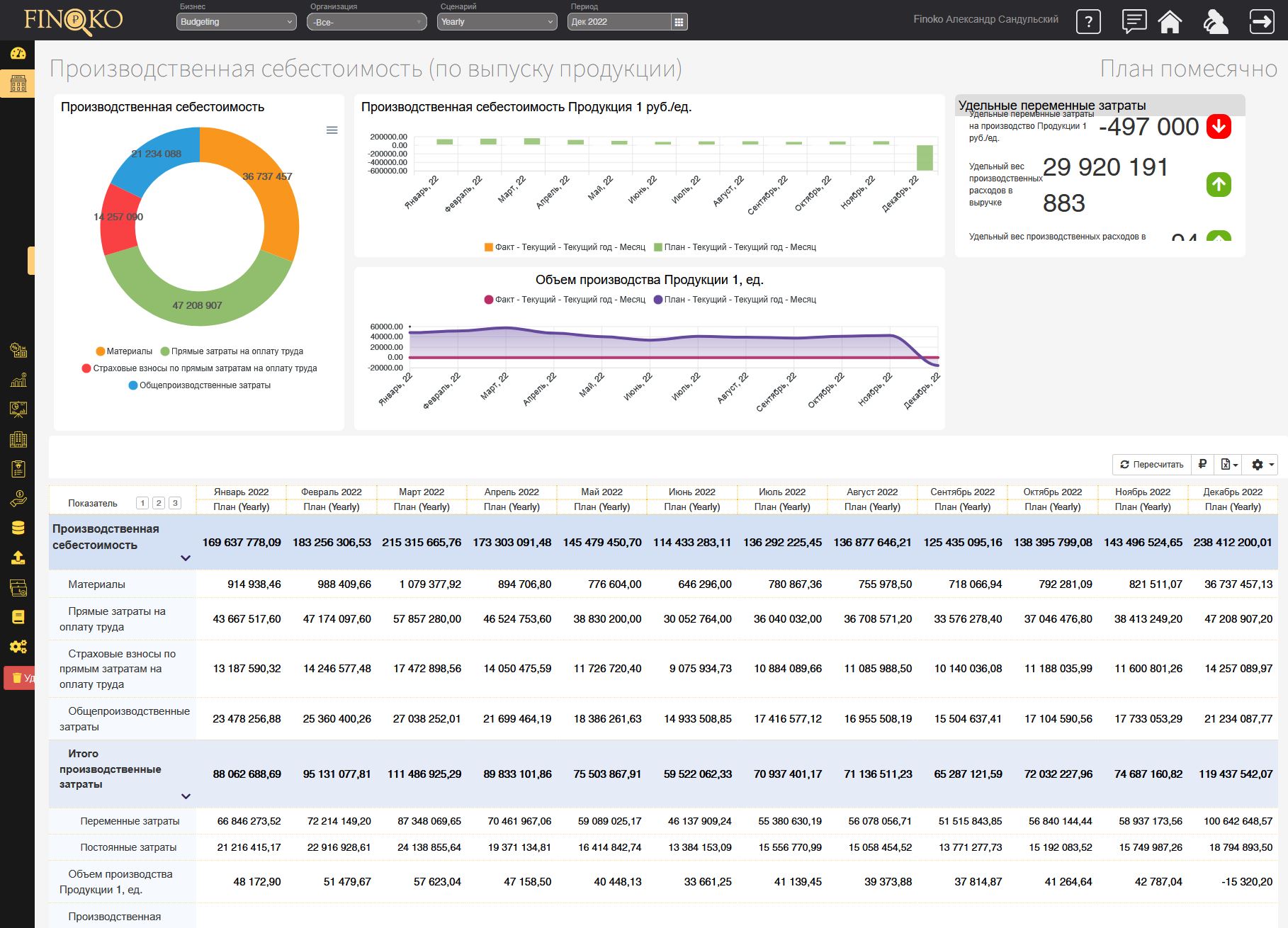Open the feedback chat bubble icon
The height and width of the screenshot is (928, 1288).
pos(1134,21)
